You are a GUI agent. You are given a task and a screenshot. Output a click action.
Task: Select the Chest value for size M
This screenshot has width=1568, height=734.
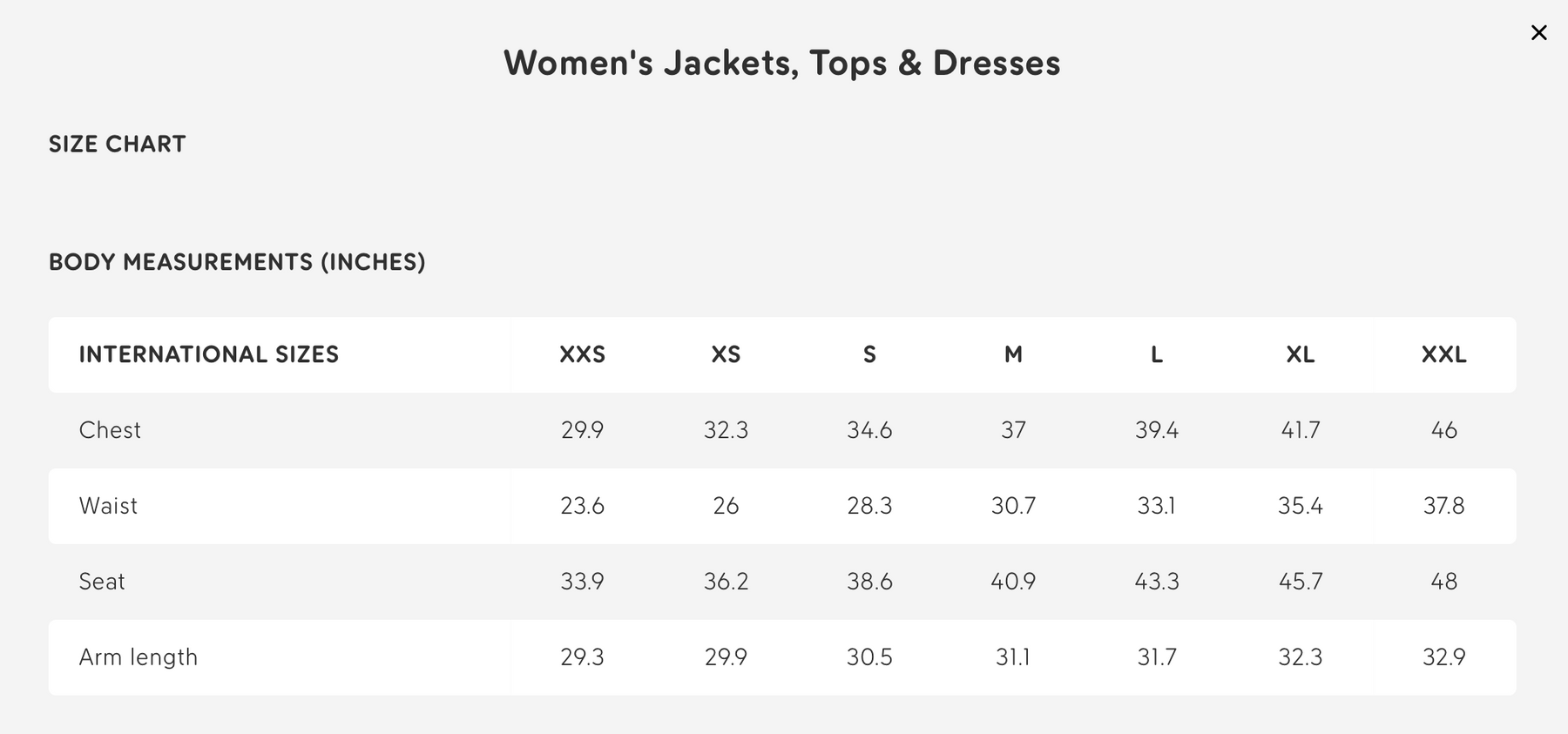coord(1013,430)
